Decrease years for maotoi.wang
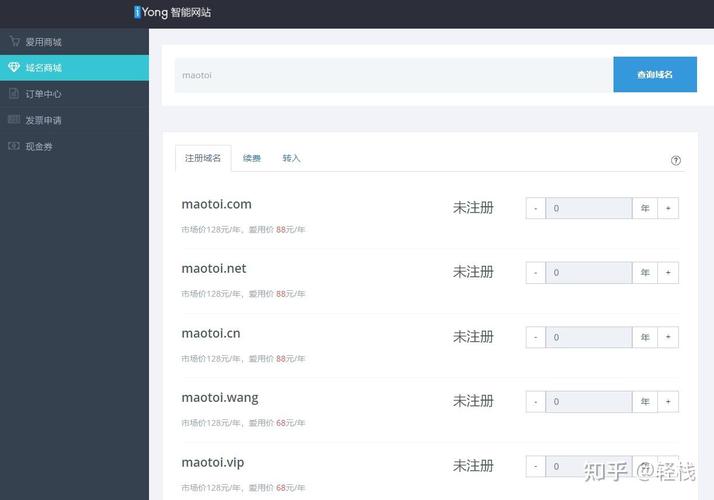 tap(536, 402)
